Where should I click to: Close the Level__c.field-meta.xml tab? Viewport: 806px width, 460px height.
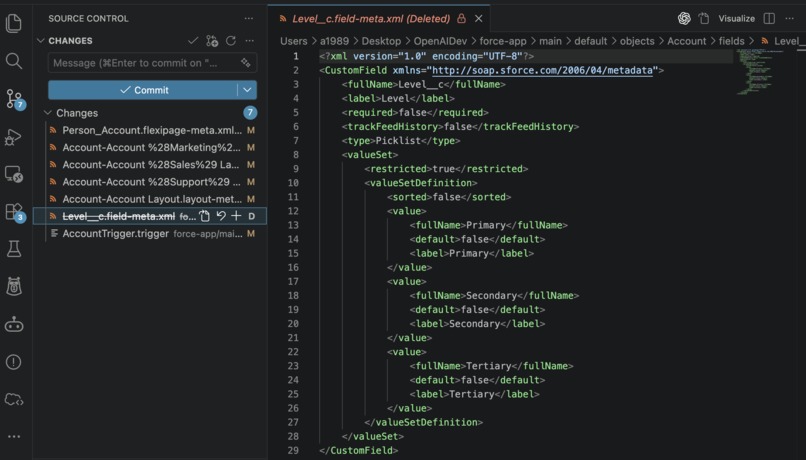point(479,19)
